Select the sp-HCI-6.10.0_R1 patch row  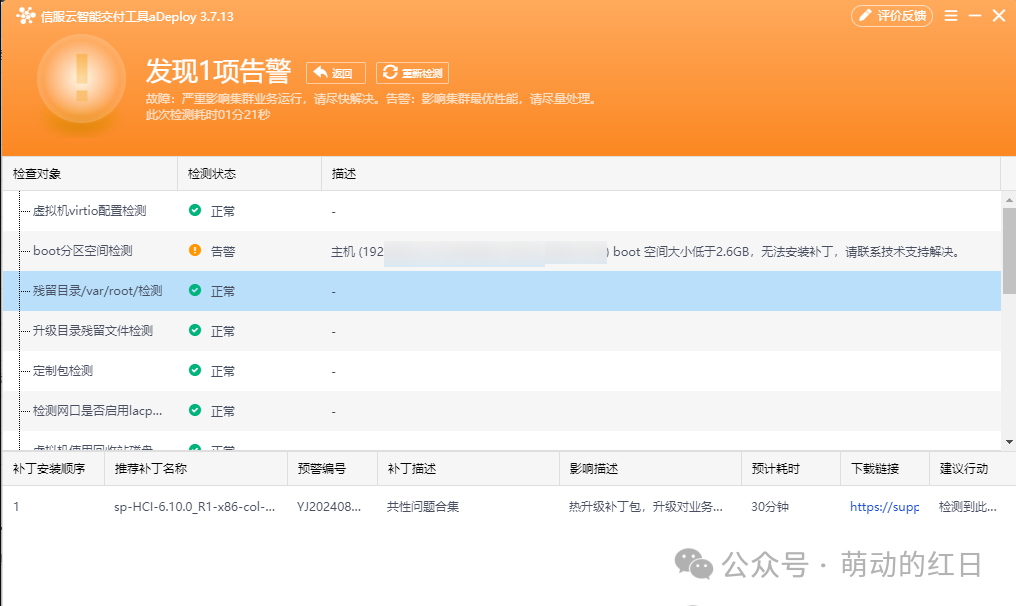[508, 507]
